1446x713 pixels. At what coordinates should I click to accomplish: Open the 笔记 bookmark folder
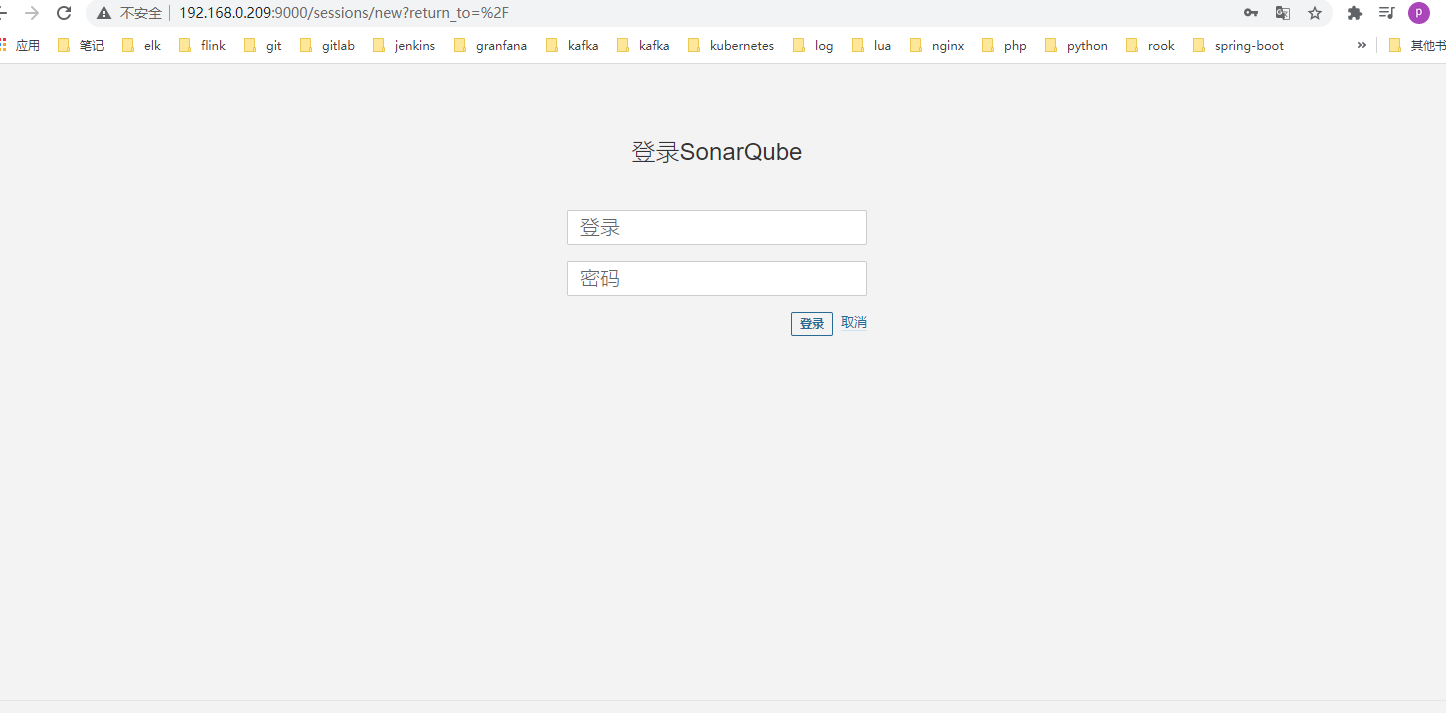81,45
